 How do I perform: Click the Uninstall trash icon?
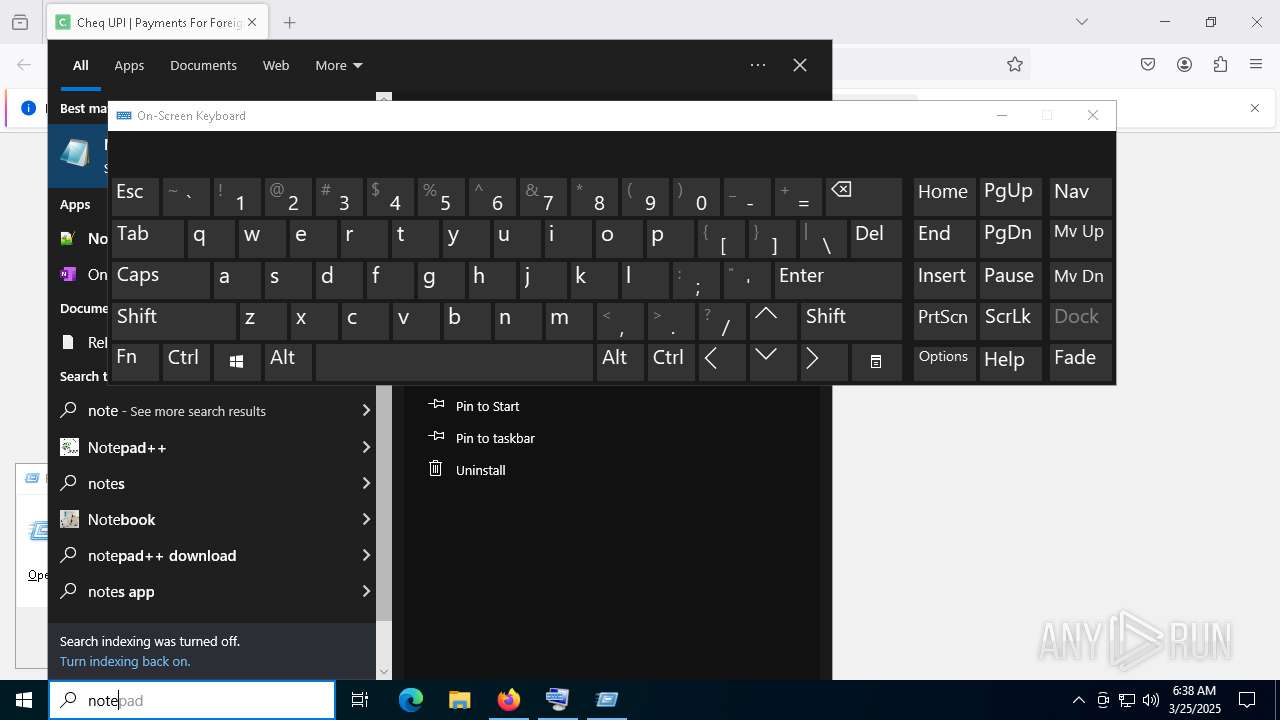(x=435, y=469)
